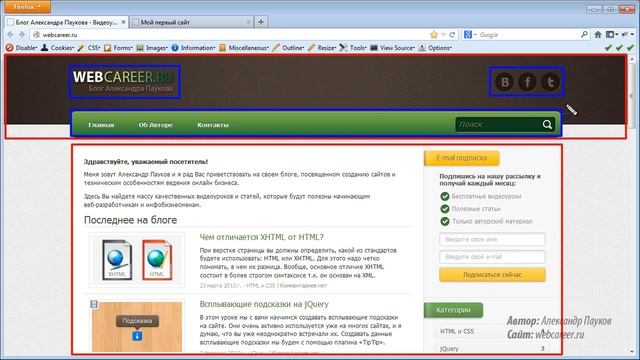Go forward with the browser forward arrow
Screen dimensions: 640x360
pos(22,35)
